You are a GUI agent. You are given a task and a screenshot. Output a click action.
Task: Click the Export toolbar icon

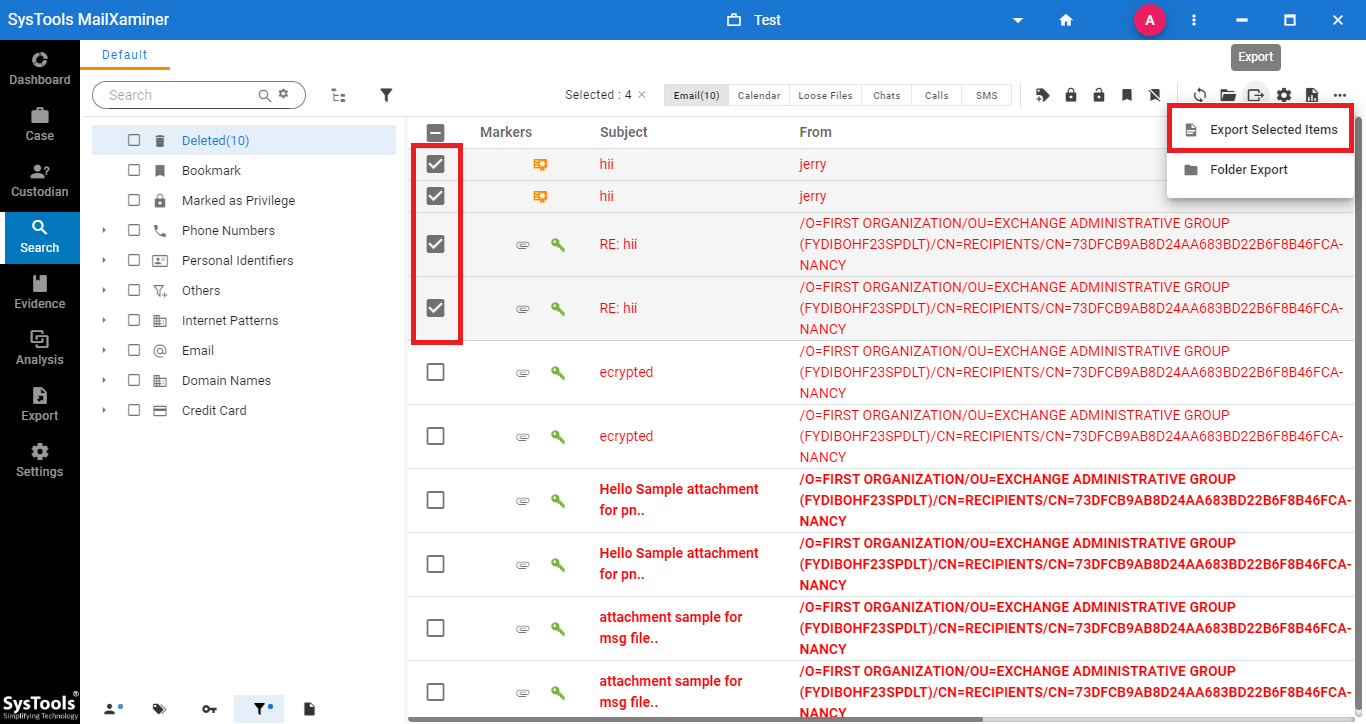[x=1256, y=95]
